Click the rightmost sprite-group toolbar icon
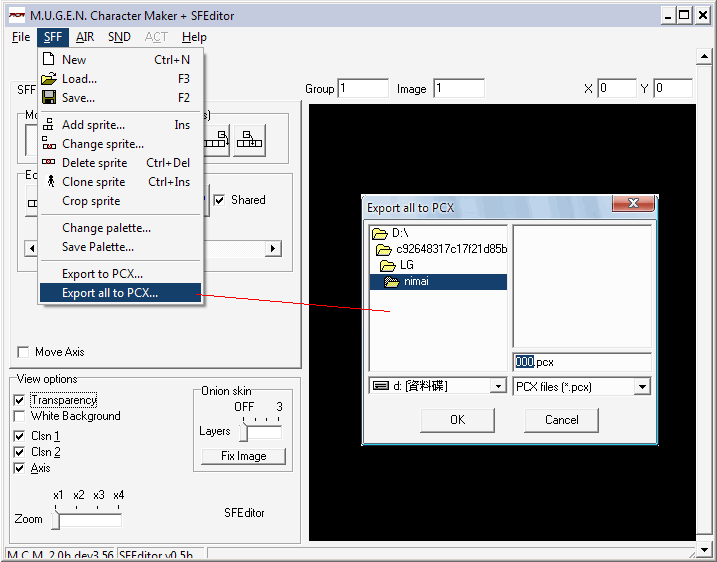Screen dimensions: 717x562 point(249,140)
